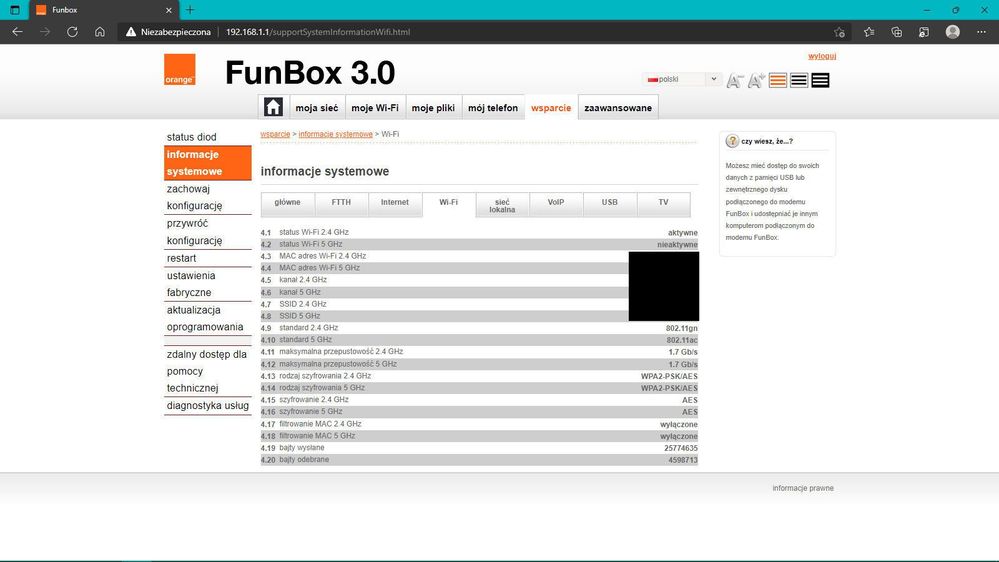Select the orange contrast theme icon
Image resolution: width=999 pixels, height=562 pixels.
click(x=778, y=80)
